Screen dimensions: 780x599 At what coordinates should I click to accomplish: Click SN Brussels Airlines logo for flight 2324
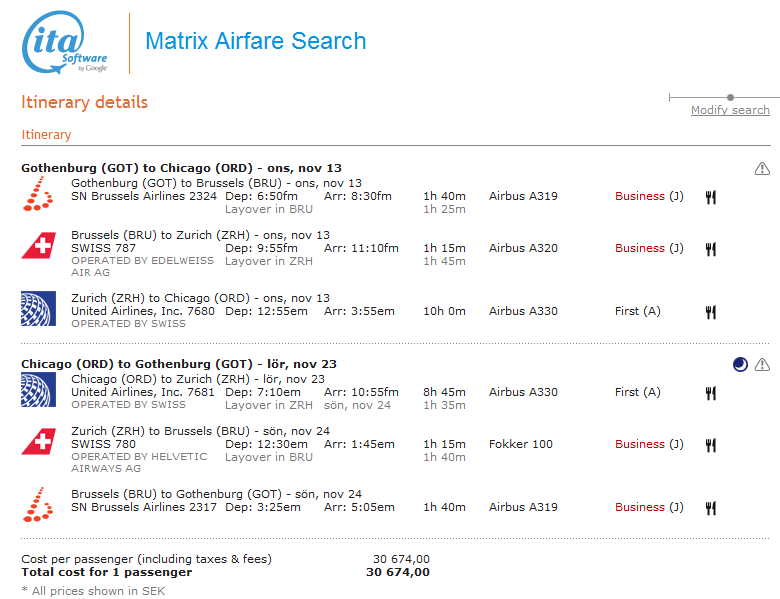click(x=38, y=193)
